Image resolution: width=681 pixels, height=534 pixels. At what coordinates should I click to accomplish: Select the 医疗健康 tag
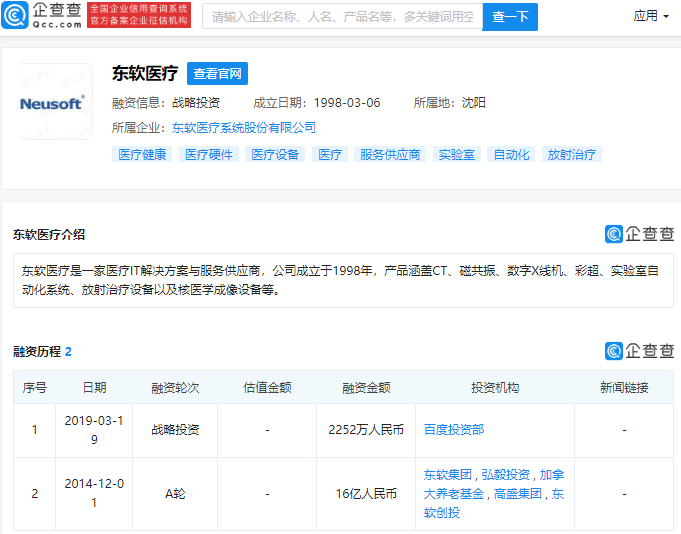tap(142, 155)
